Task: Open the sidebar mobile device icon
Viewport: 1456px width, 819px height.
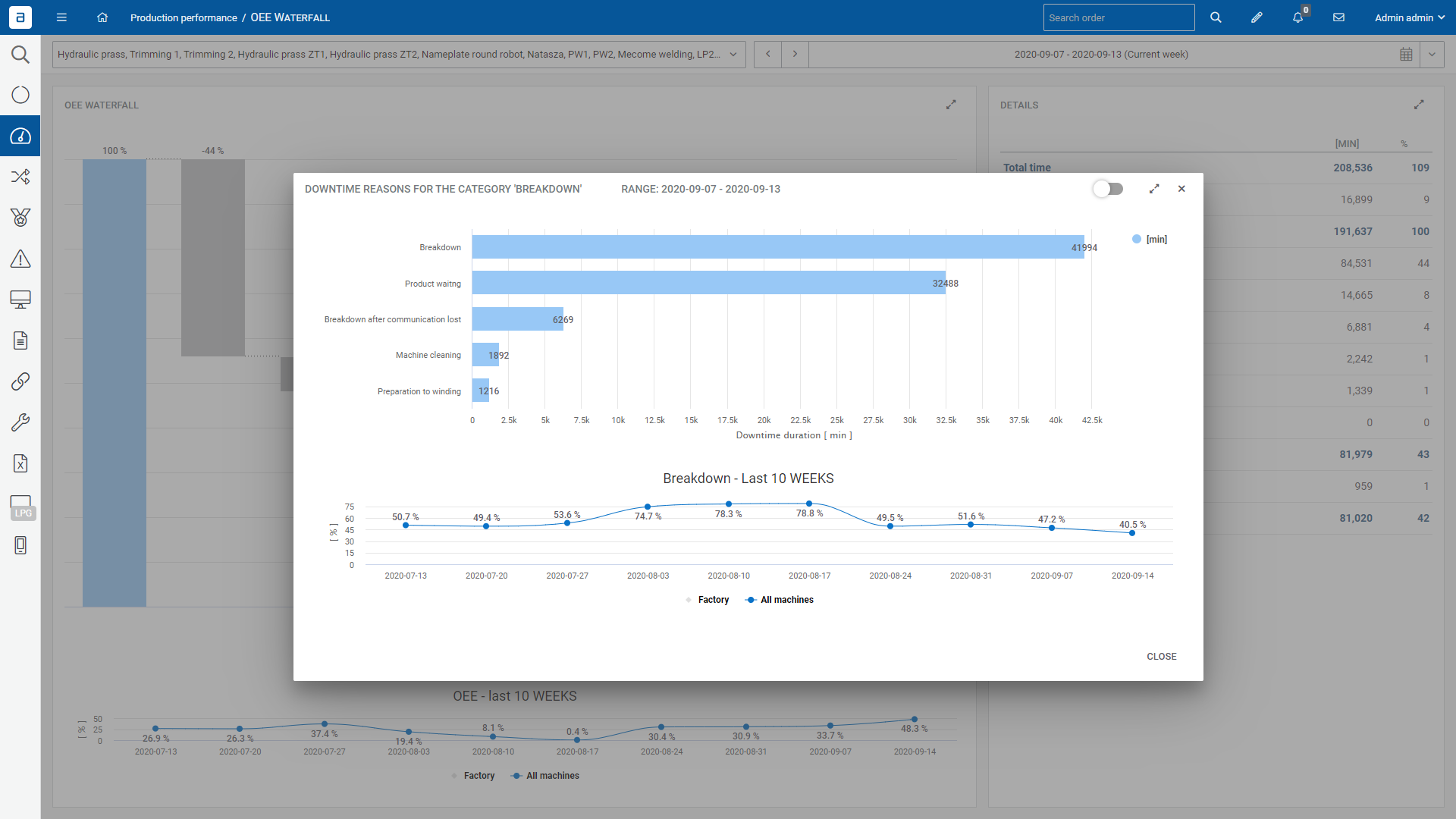Action: [20, 545]
